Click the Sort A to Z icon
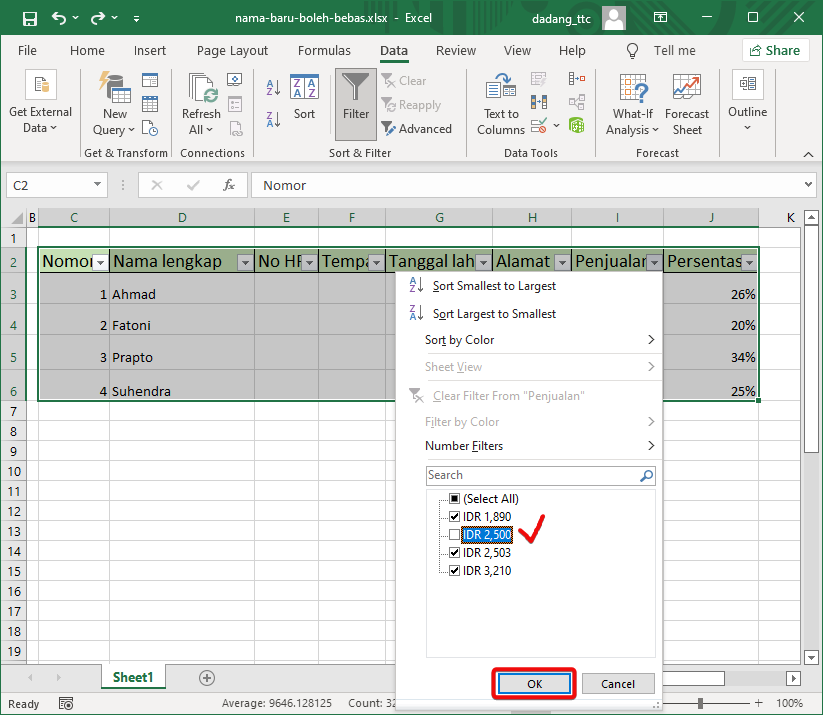823x715 pixels. click(x=272, y=88)
